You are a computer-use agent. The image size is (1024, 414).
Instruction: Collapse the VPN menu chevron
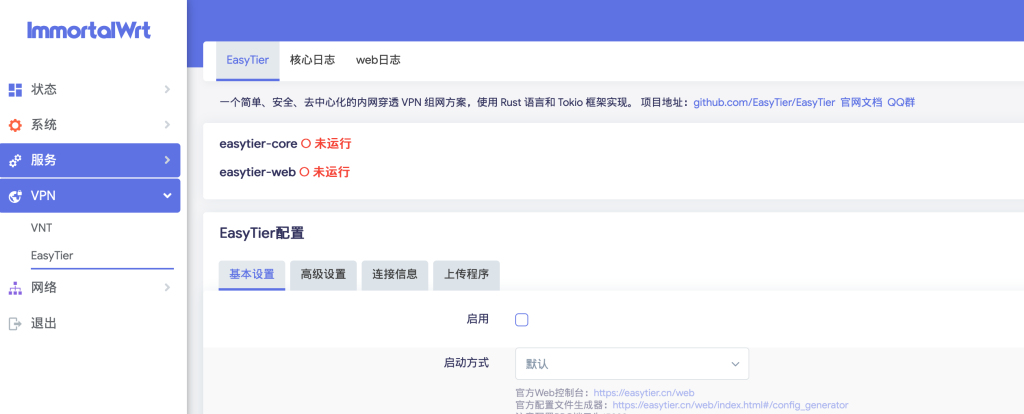pos(167,196)
